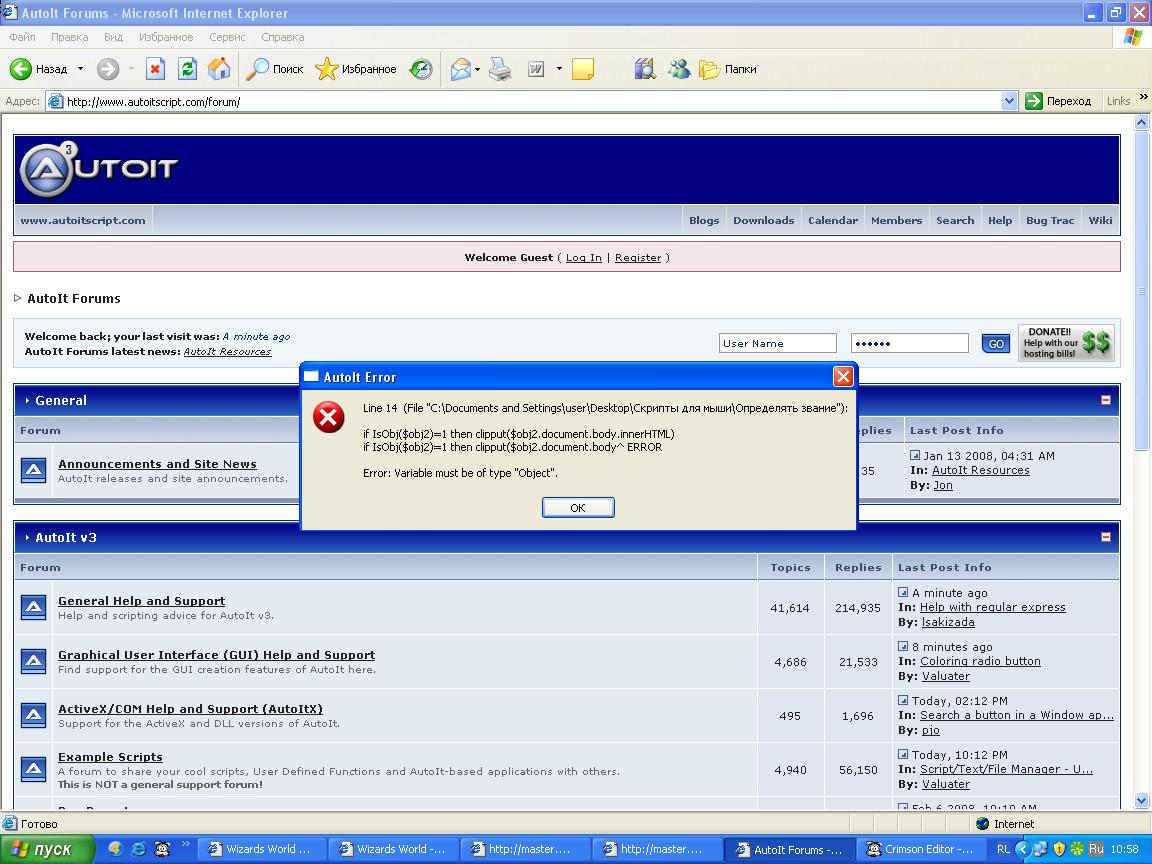The width and height of the screenshot is (1152, 864).
Task: Show folders pane via Папки icon
Action: pyautogui.click(x=711, y=68)
